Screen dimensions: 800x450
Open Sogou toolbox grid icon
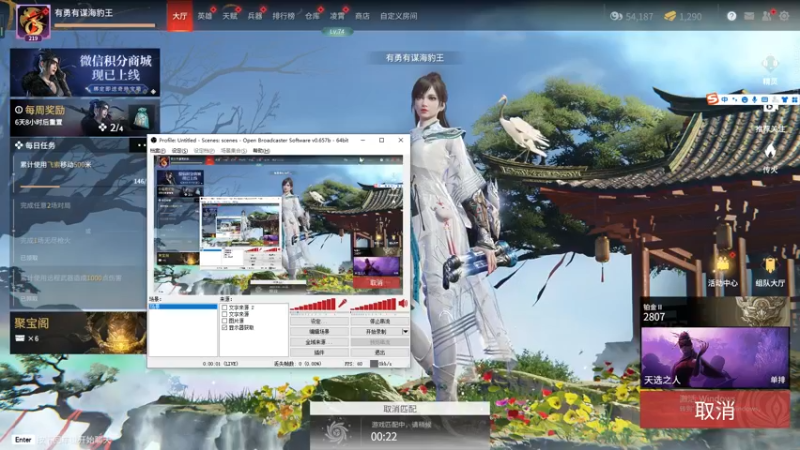(794, 99)
